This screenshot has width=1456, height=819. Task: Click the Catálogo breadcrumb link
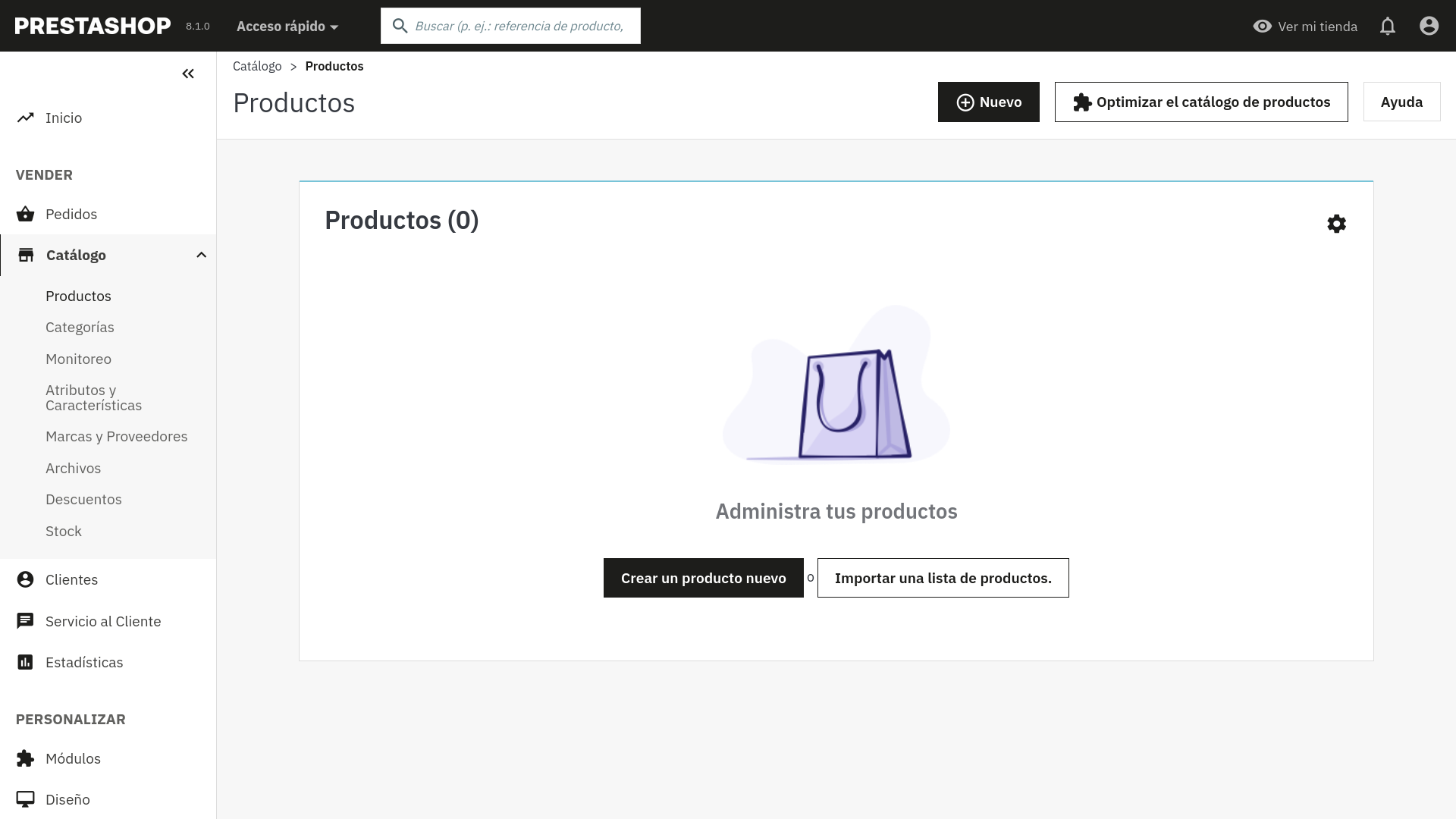[257, 67]
